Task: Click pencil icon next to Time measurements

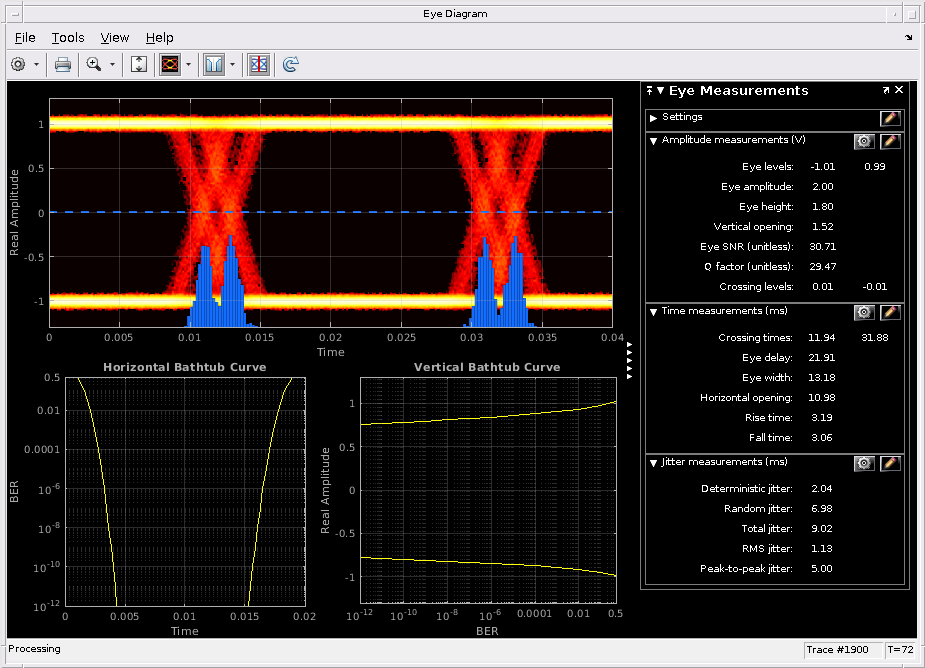Action: coord(890,312)
